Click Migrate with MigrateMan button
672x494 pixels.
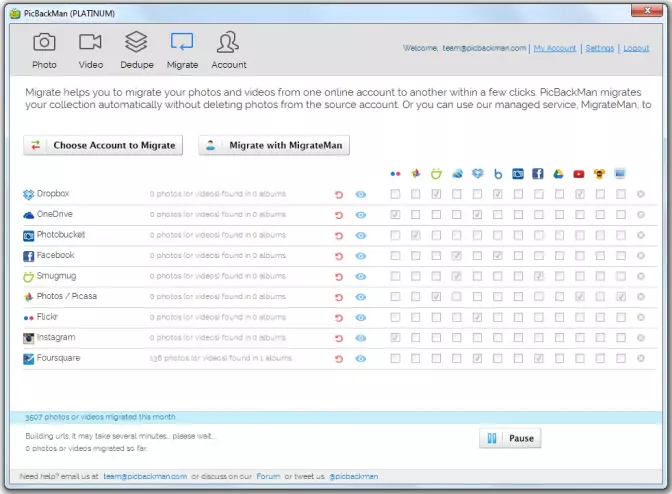(274, 145)
